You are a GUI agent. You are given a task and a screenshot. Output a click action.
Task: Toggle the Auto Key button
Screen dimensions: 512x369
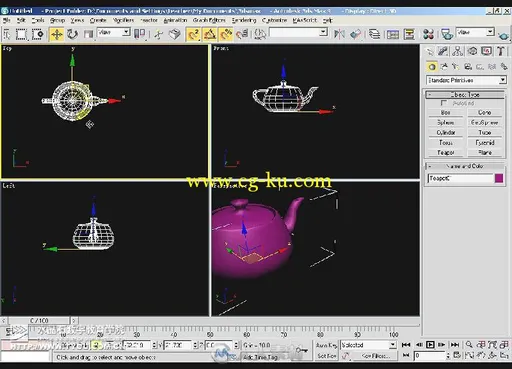[x=326, y=345]
